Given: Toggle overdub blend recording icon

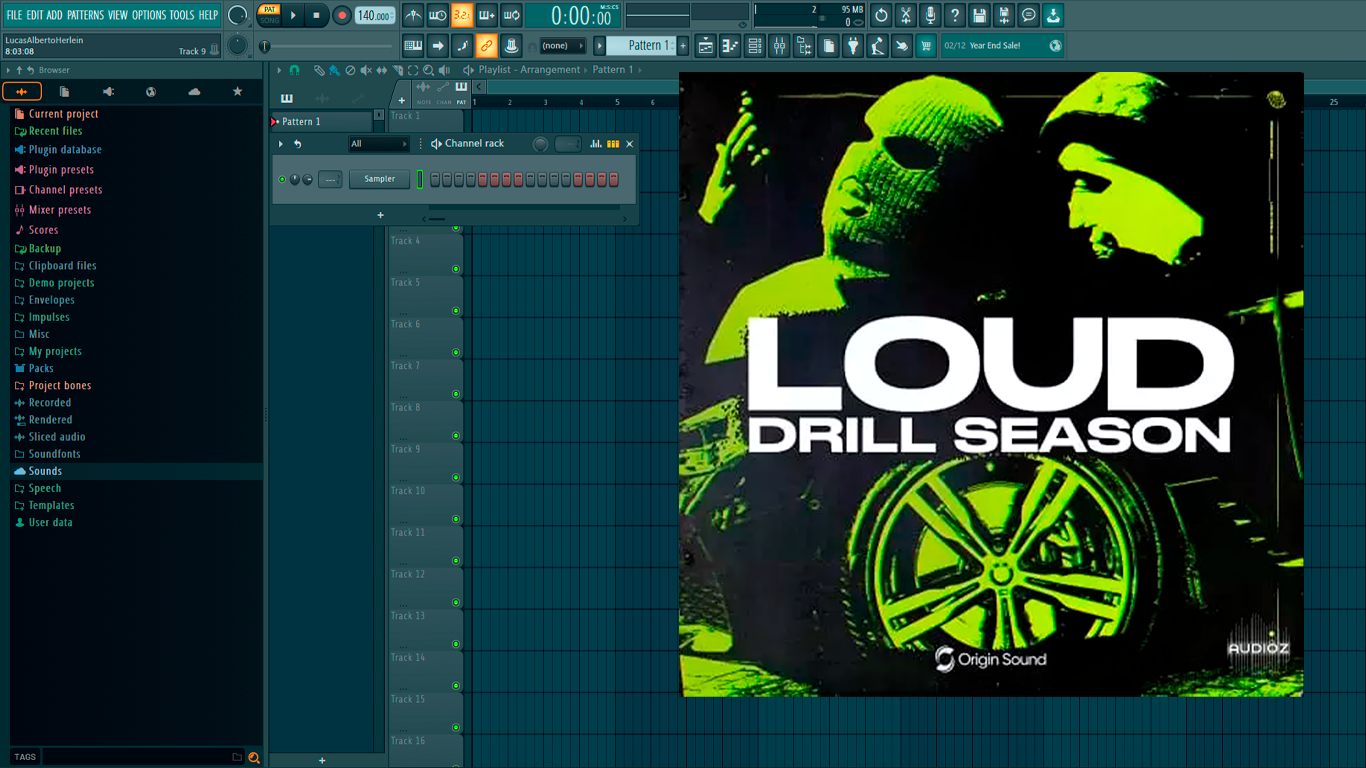Looking at the screenshot, I should point(487,15).
